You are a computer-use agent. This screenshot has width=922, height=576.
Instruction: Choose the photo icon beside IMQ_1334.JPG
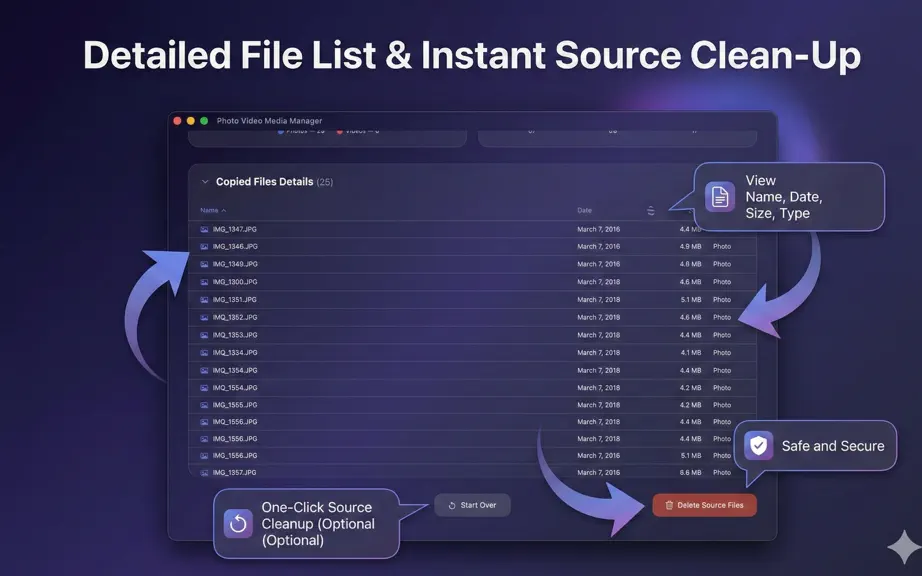pyautogui.click(x=204, y=353)
